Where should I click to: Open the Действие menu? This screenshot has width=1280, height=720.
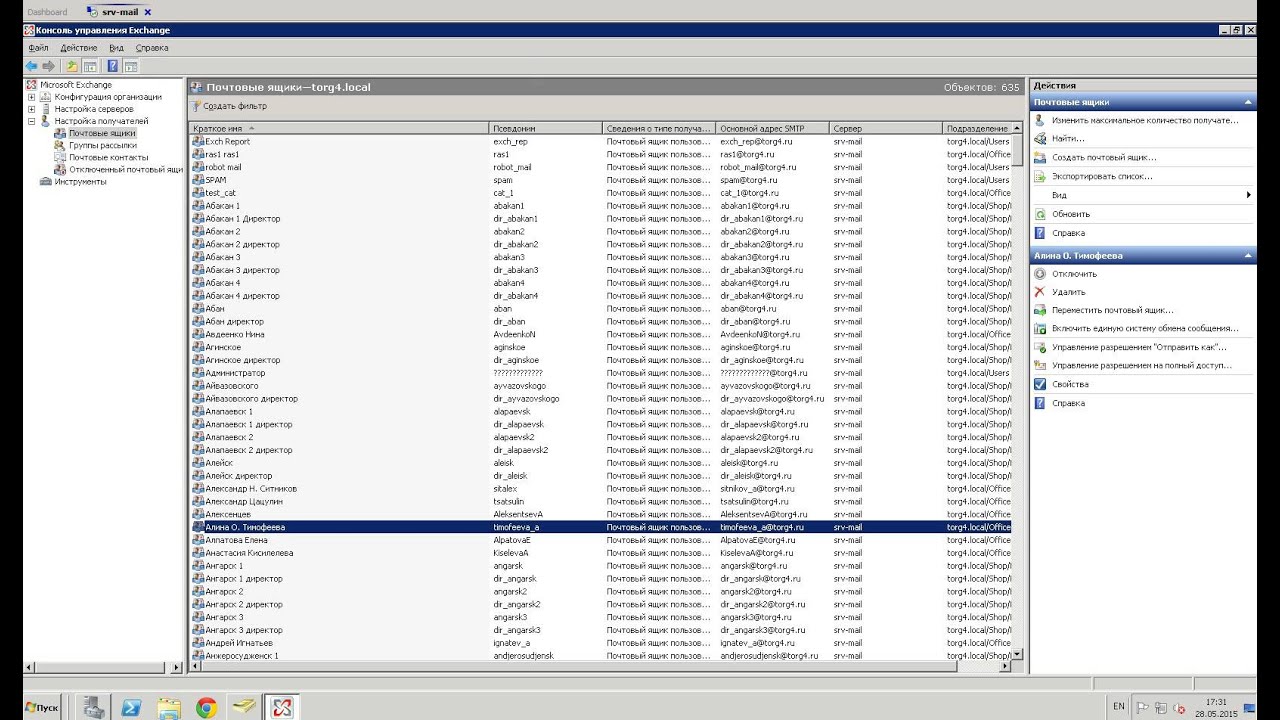pyautogui.click(x=79, y=47)
